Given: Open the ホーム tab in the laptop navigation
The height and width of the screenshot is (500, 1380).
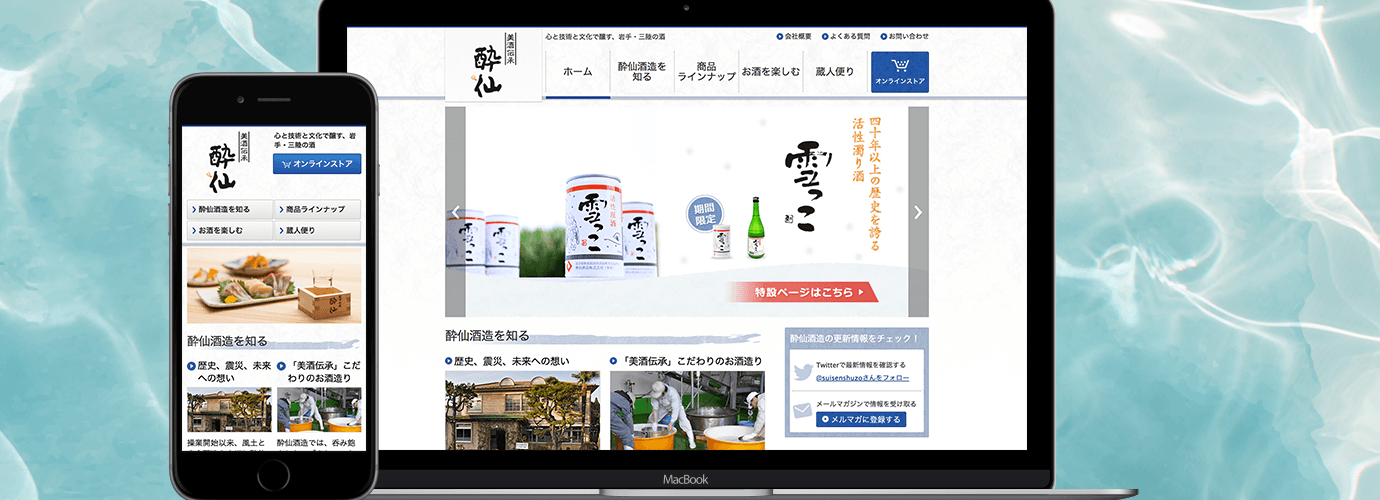Looking at the screenshot, I should (577, 72).
